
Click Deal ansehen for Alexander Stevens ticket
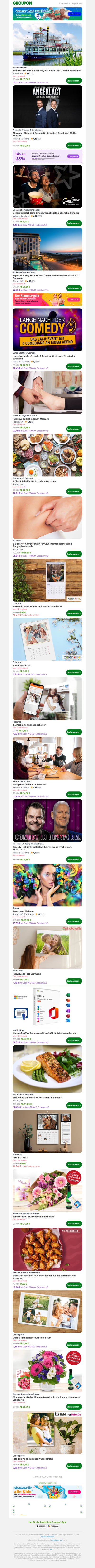point(74,145)
